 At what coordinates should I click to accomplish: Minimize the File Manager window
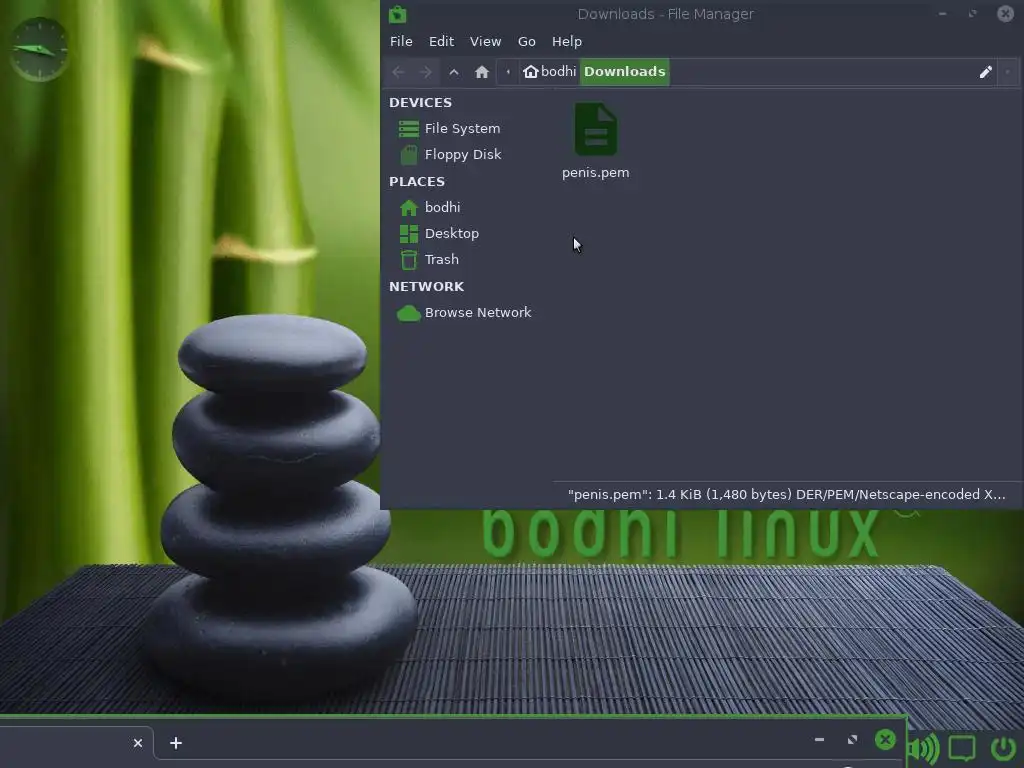[942, 14]
